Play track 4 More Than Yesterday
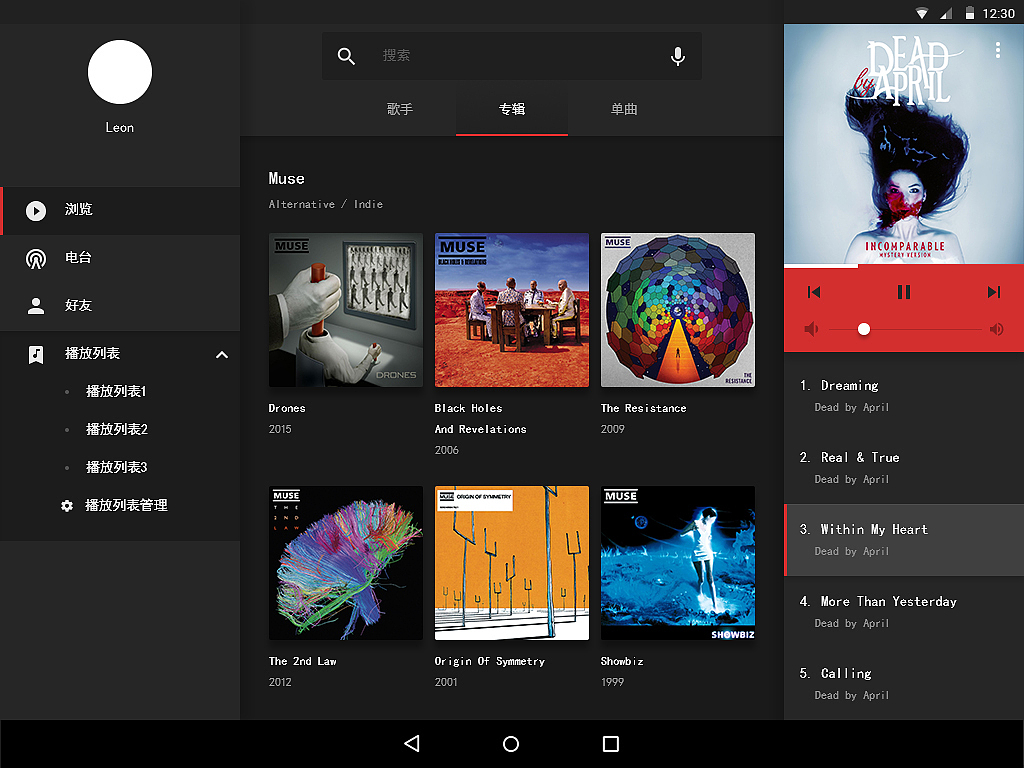The height and width of the screenshot is (768, 1024). pyautogui.click(x=904, y=611)
